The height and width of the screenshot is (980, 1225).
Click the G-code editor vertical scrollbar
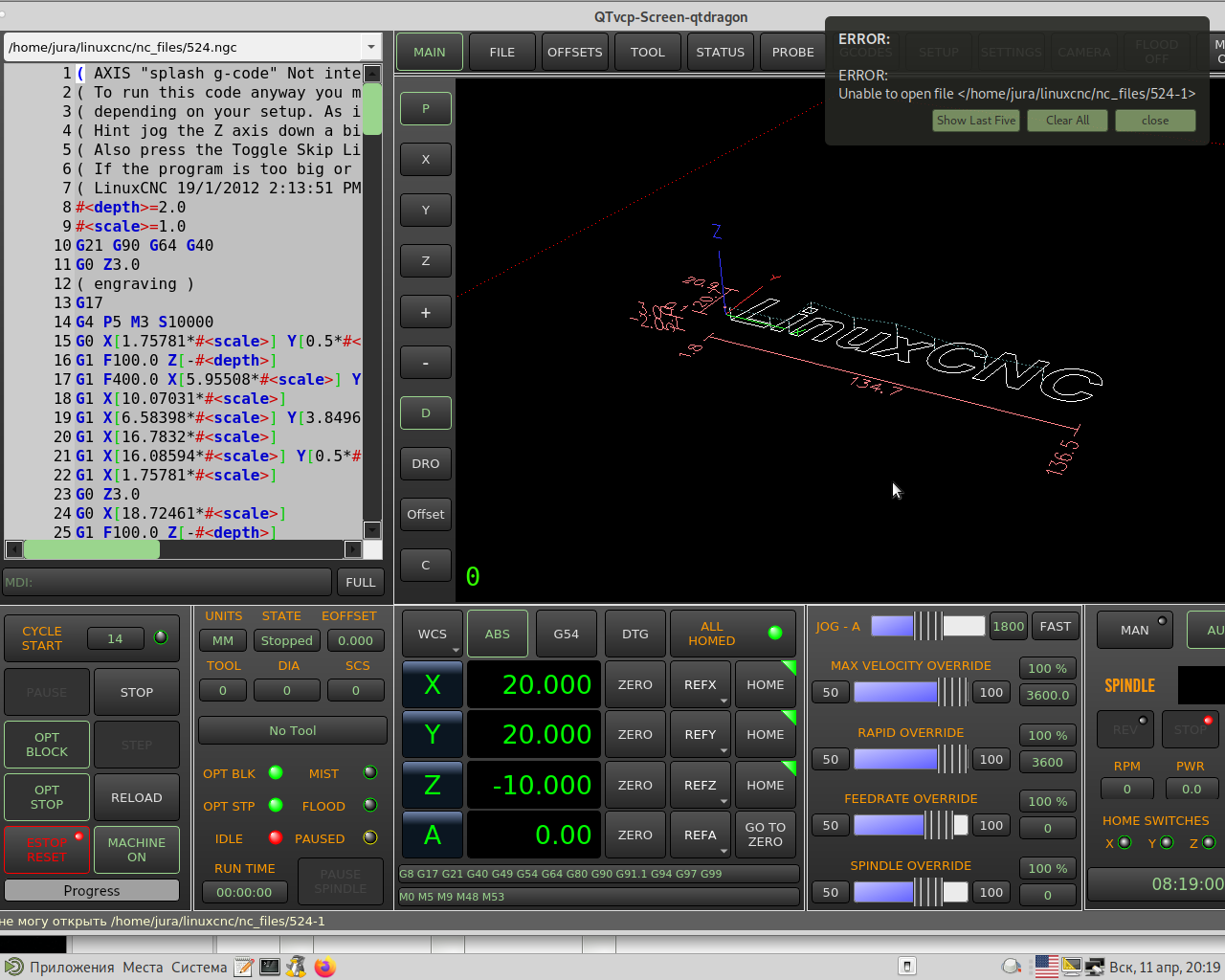coord(372,302)
